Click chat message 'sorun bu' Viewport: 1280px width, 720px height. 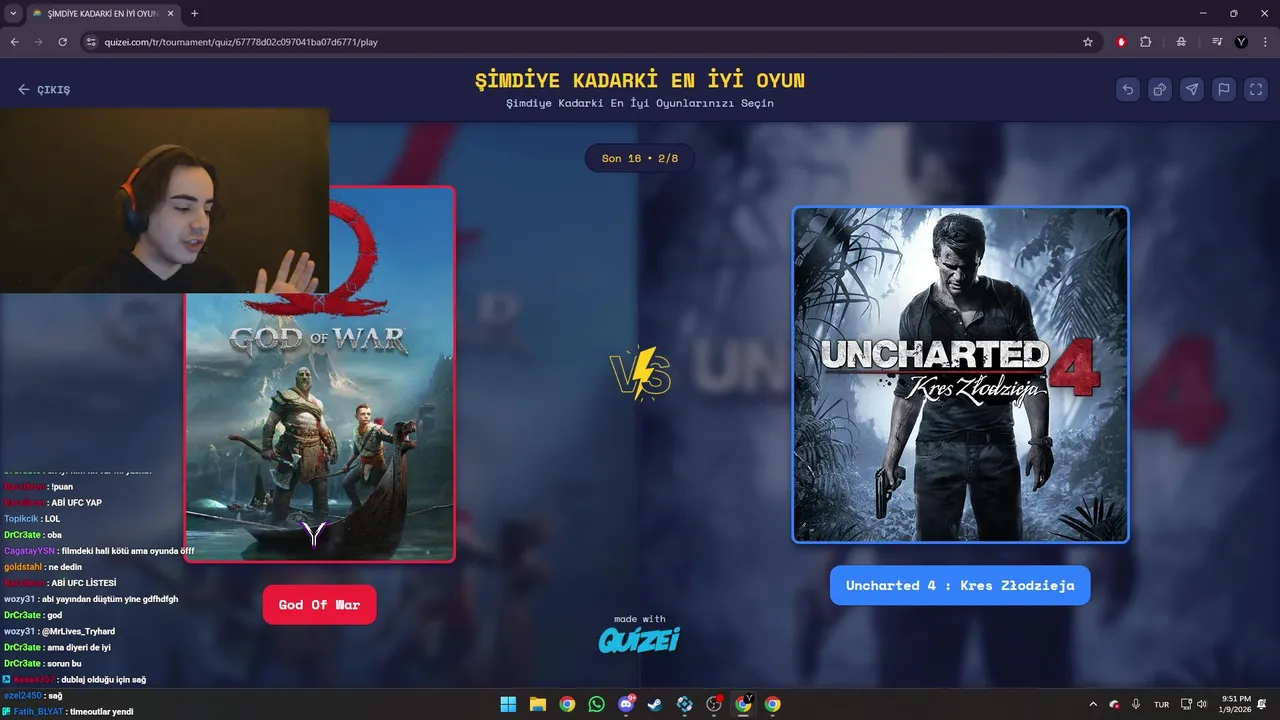coord(64,663)
